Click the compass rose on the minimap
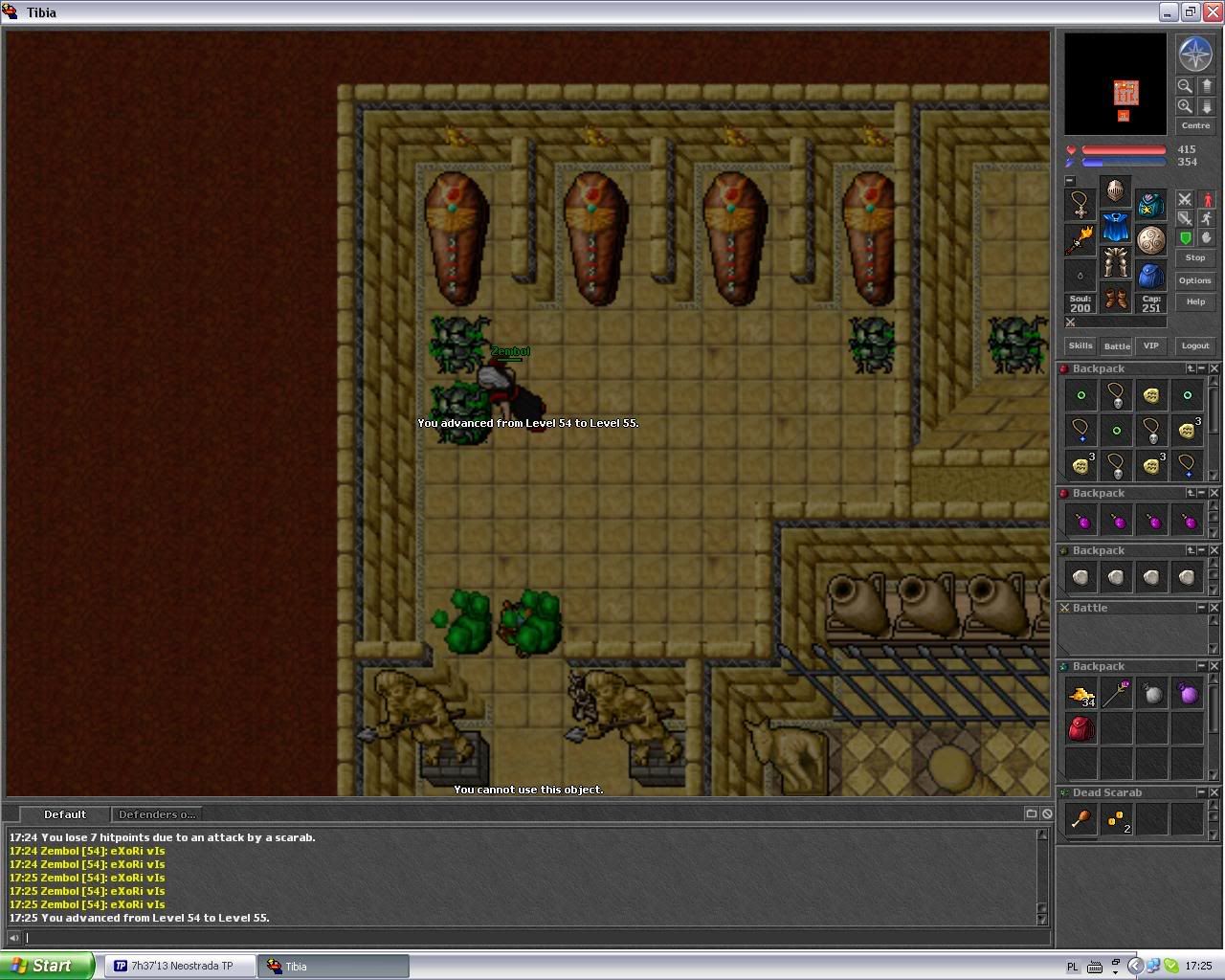Viewport: 1225px width, 980px height. [x=1195, y=55]
